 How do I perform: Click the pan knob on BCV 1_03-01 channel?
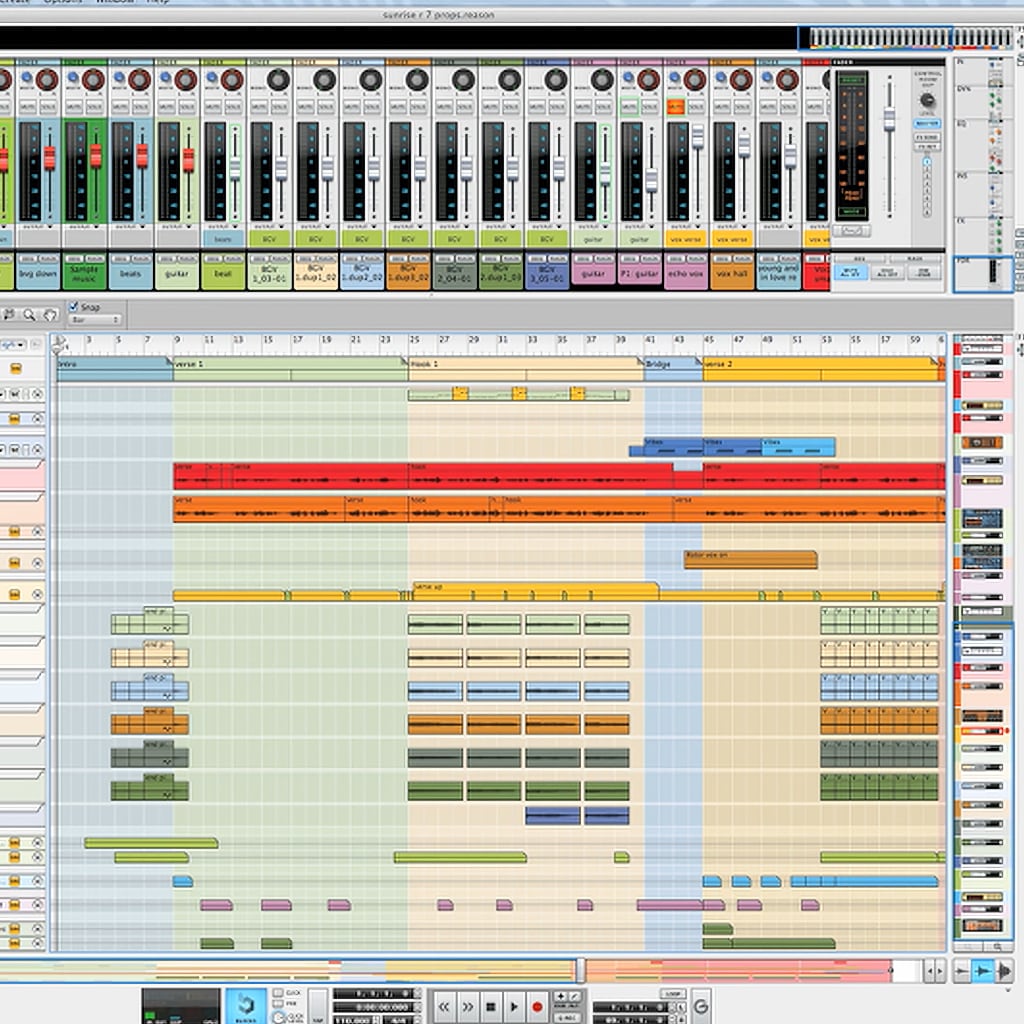278,80
